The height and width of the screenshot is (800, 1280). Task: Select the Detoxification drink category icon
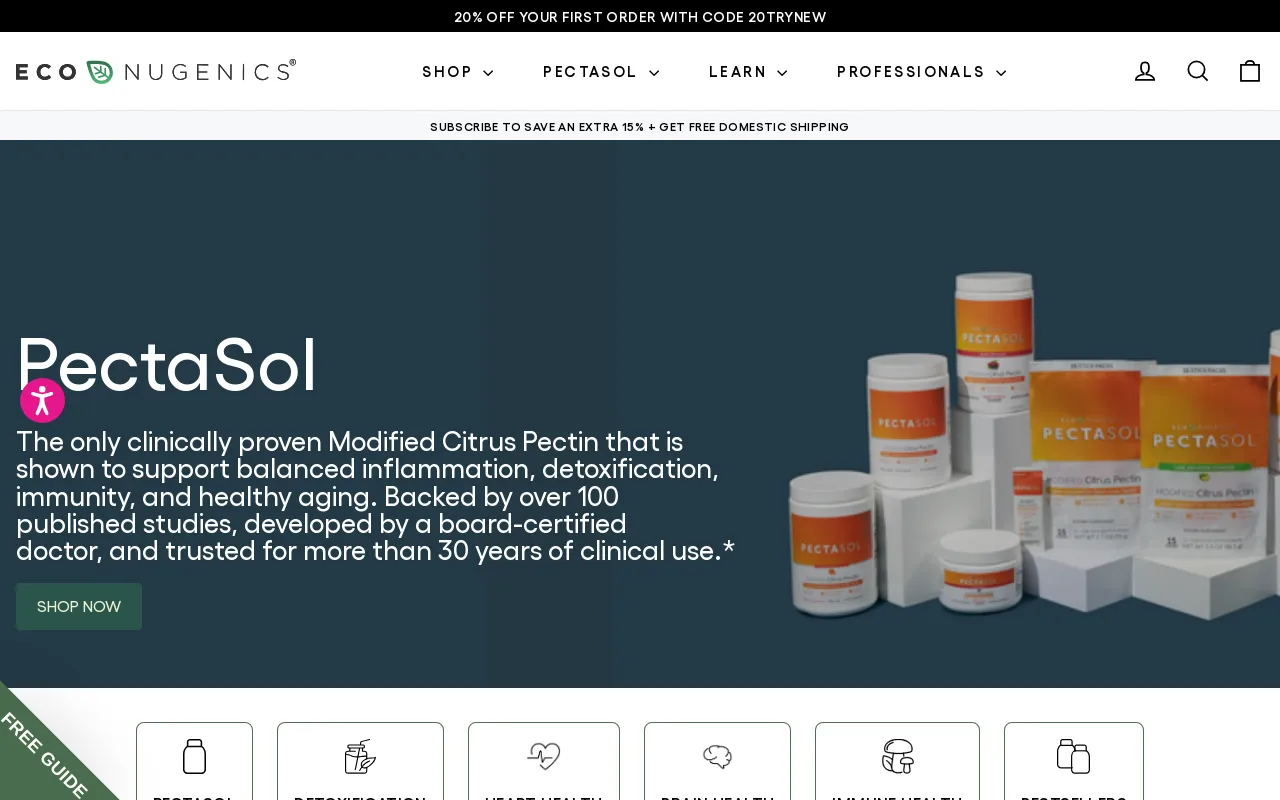[x=360, y=756]
